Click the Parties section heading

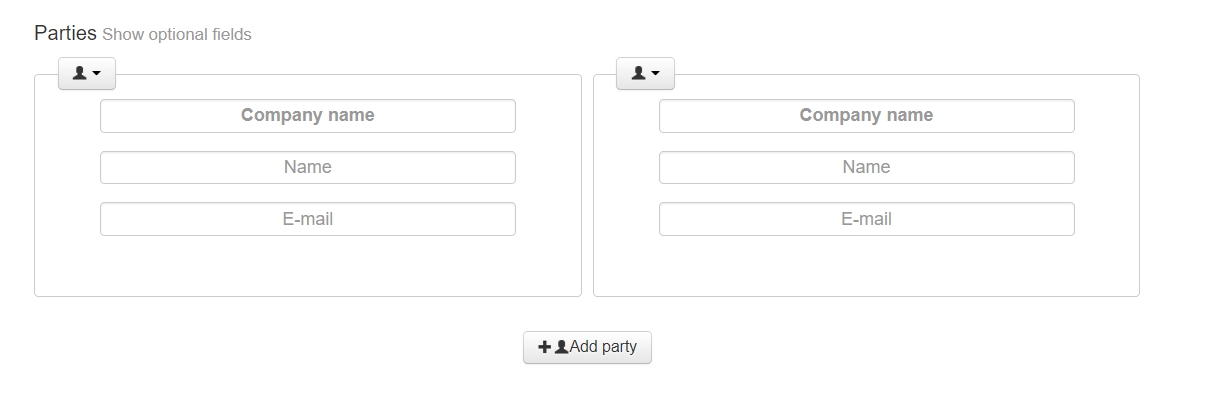65,33
